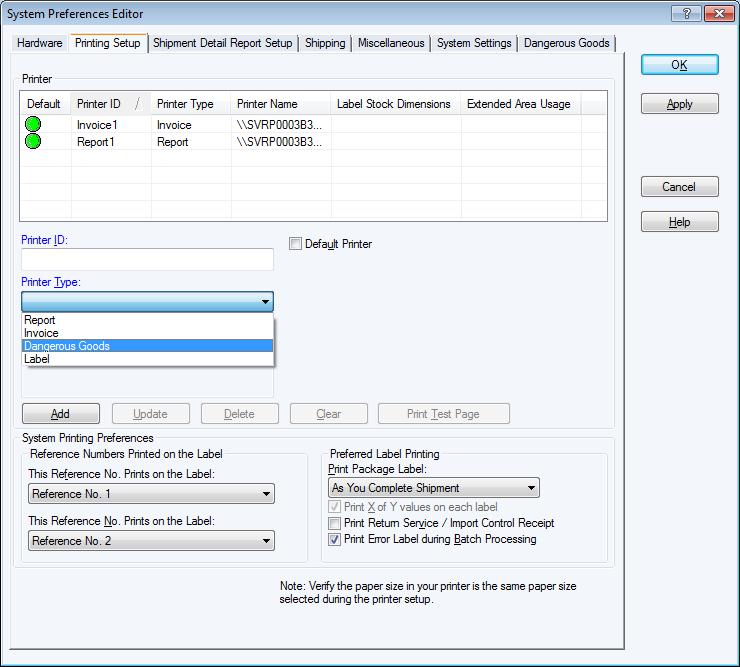The image size is (740, 667).
Task: Expand the Print Package Label dropdown
Action: [434, 488]
